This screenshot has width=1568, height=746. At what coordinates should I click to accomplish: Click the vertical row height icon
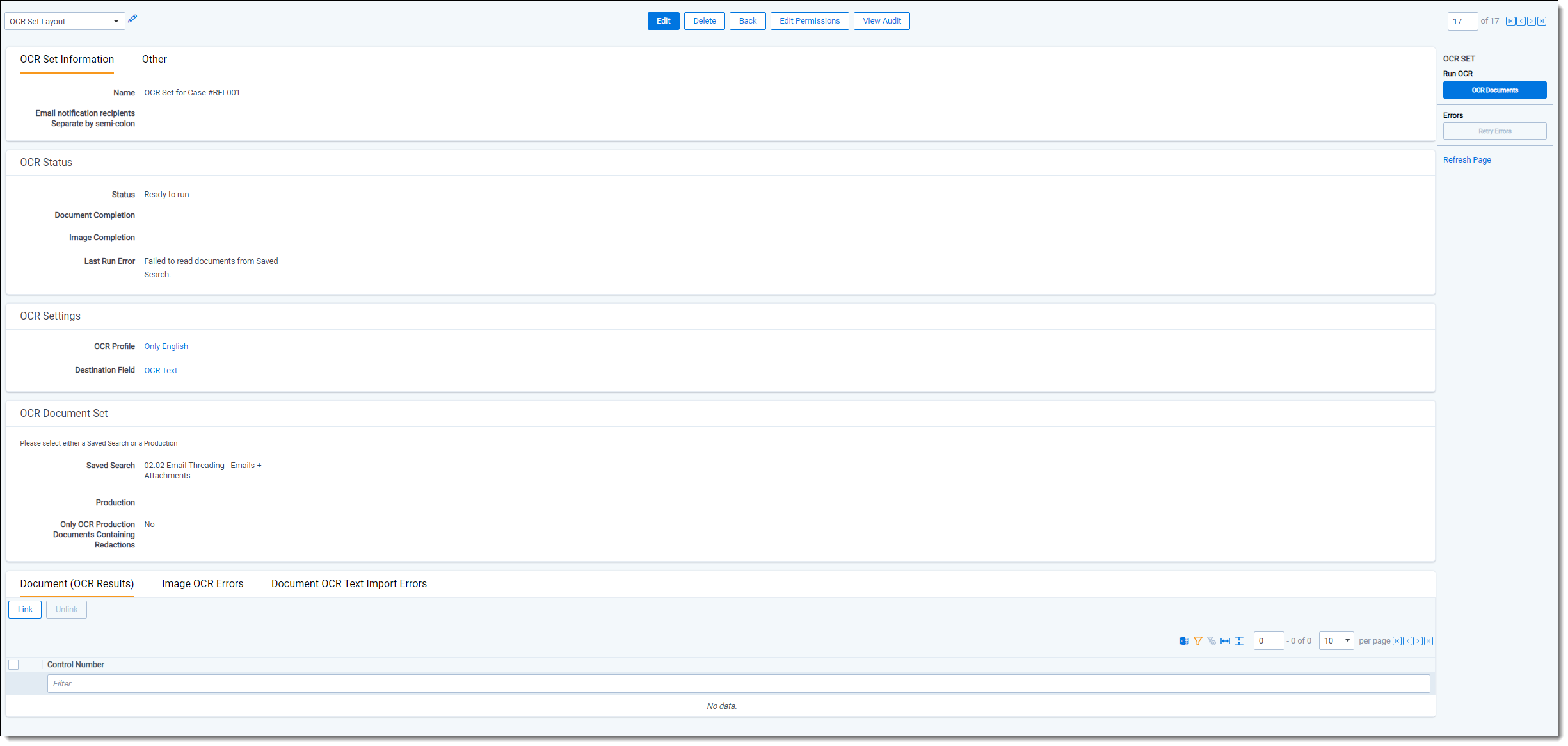tap(1240, 642)
